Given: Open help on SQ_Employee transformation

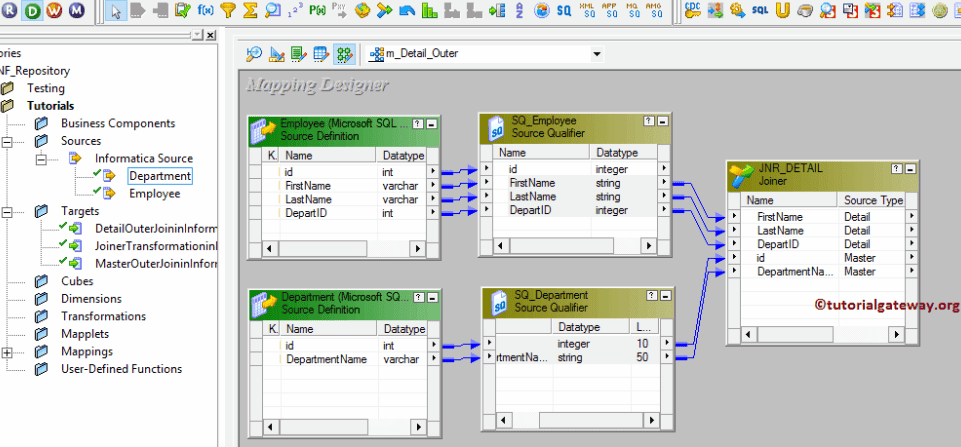Looking at the screenshot, I should coord(649,121).
